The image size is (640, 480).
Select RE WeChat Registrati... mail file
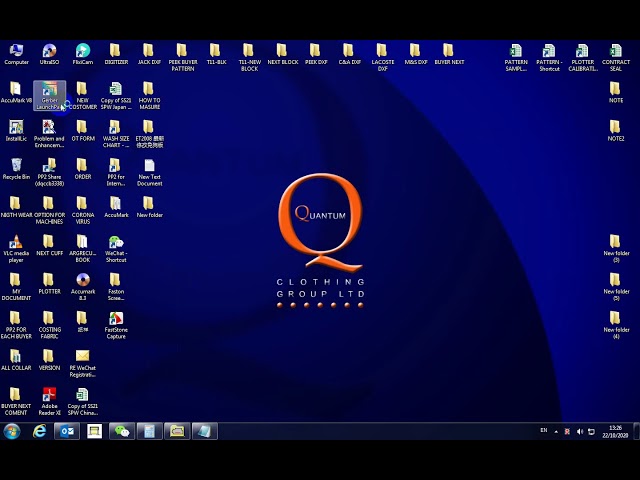click(83, 363)
